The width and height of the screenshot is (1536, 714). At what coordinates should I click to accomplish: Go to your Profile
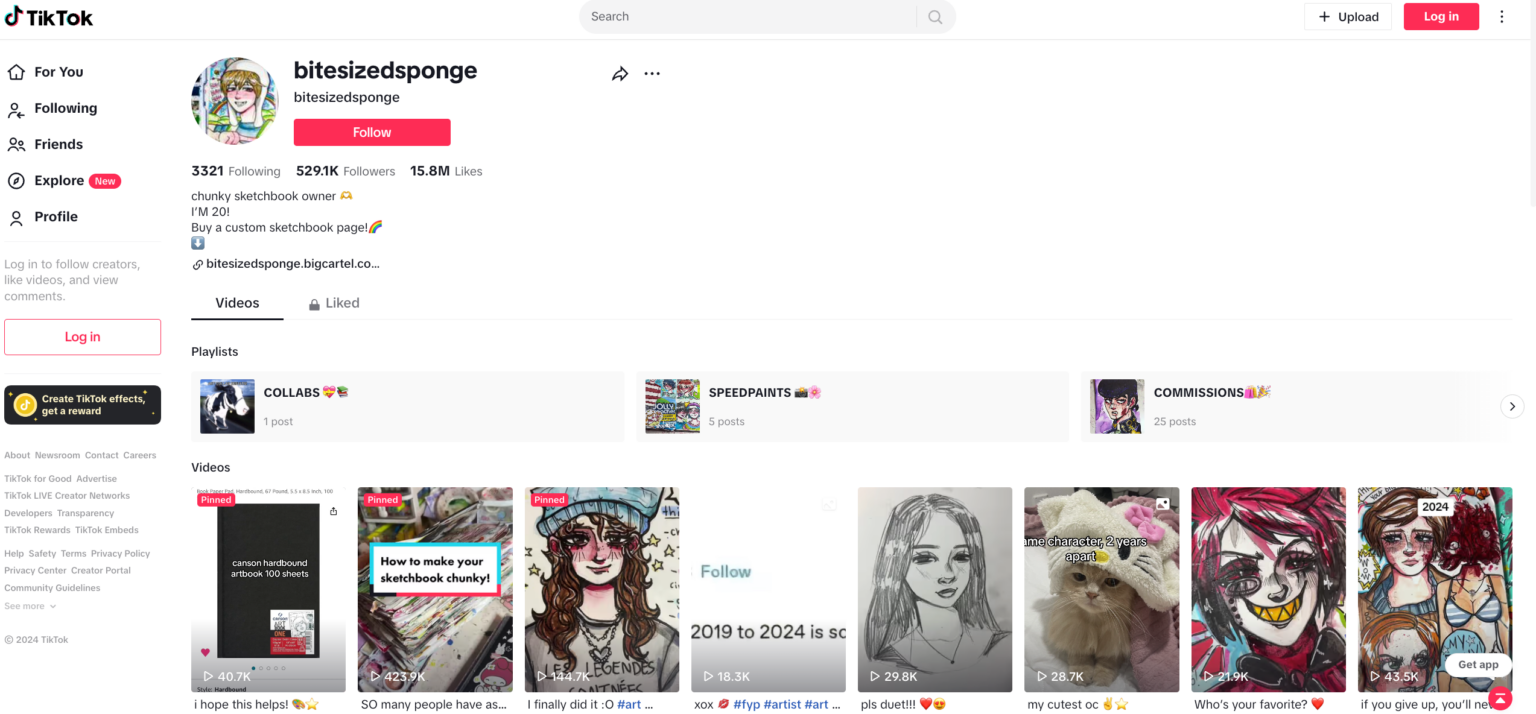55,216
